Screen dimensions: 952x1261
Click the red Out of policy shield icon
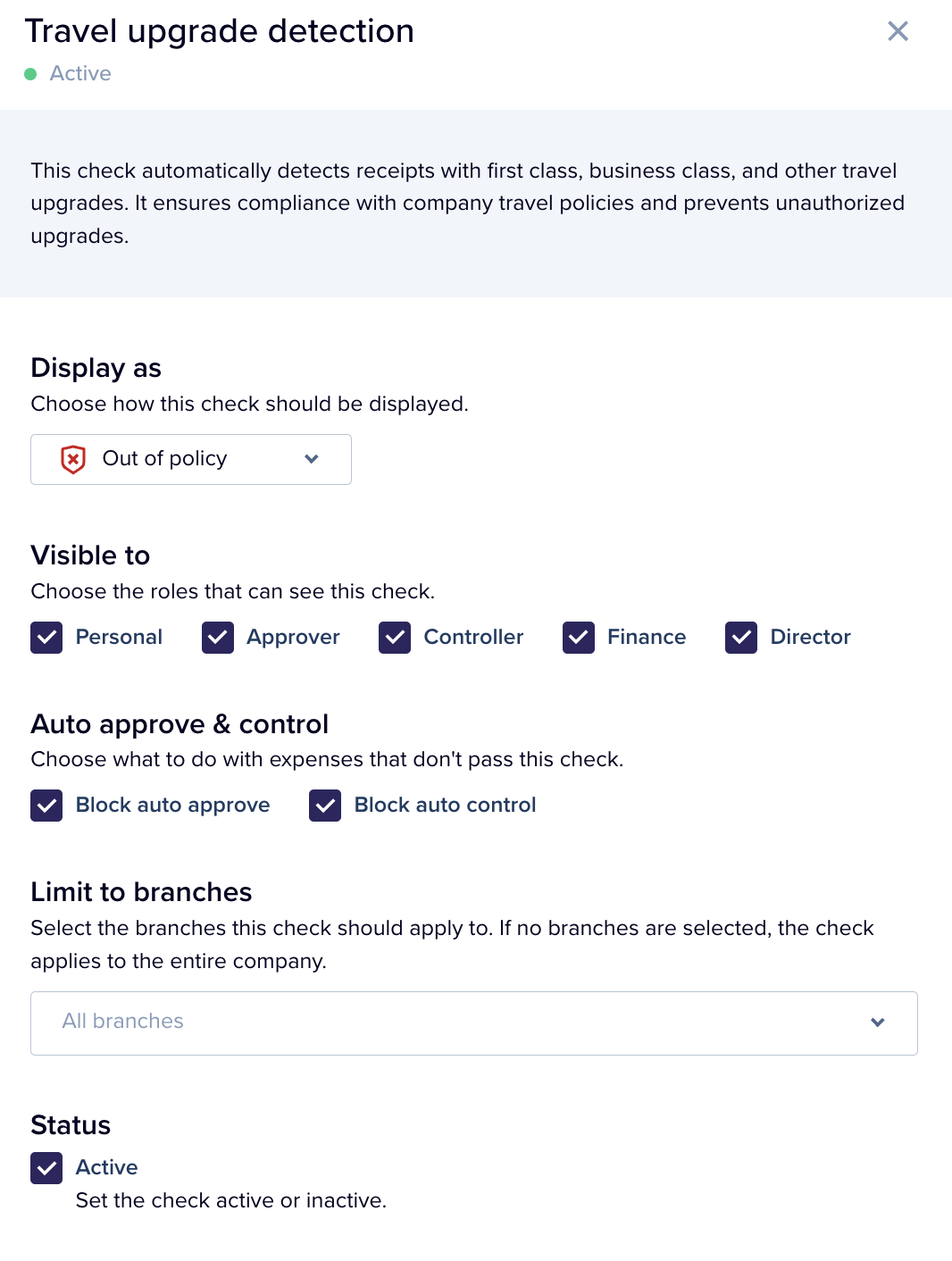tap(72, 459)
